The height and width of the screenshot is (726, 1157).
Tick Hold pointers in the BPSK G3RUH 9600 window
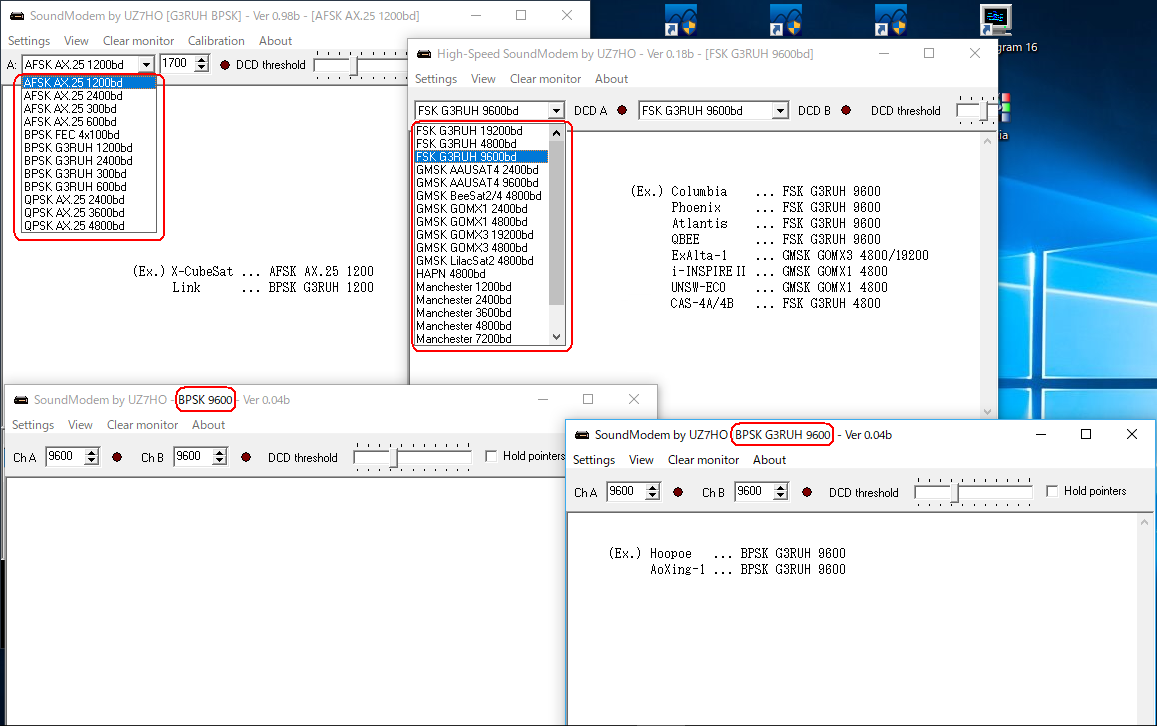pos(1052,491)
